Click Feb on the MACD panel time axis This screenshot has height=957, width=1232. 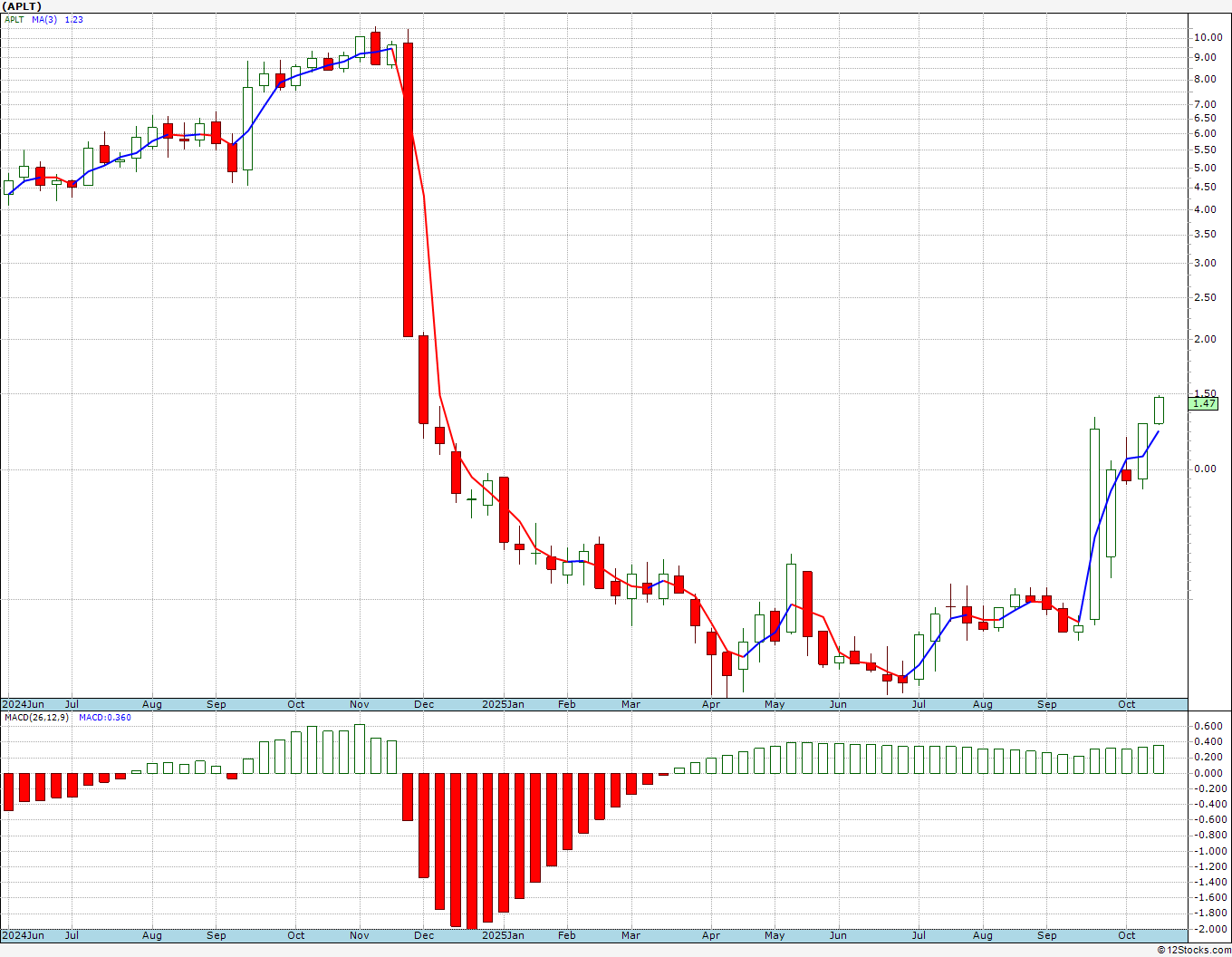pos(567,935)
